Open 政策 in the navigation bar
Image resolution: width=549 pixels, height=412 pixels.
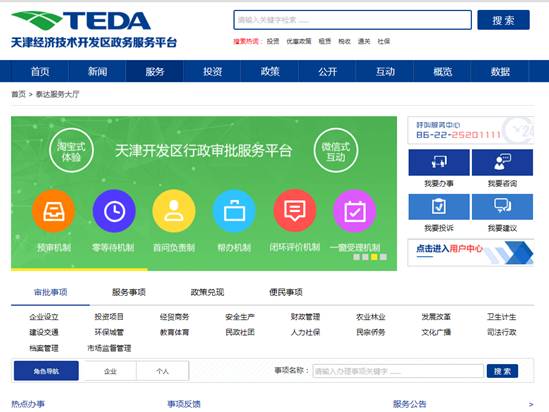pos(270,71)
